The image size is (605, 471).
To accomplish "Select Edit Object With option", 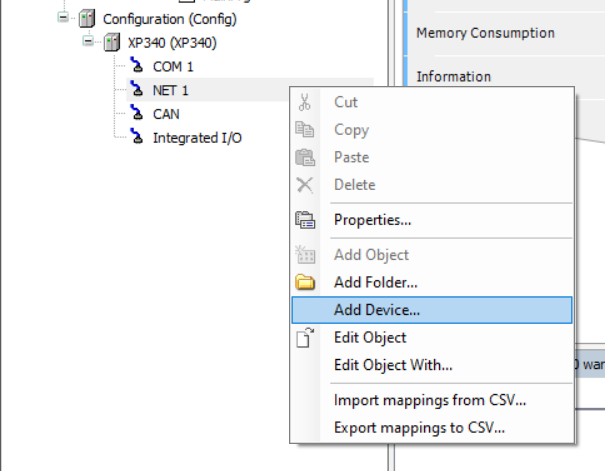I will click(x=392, y=365).
